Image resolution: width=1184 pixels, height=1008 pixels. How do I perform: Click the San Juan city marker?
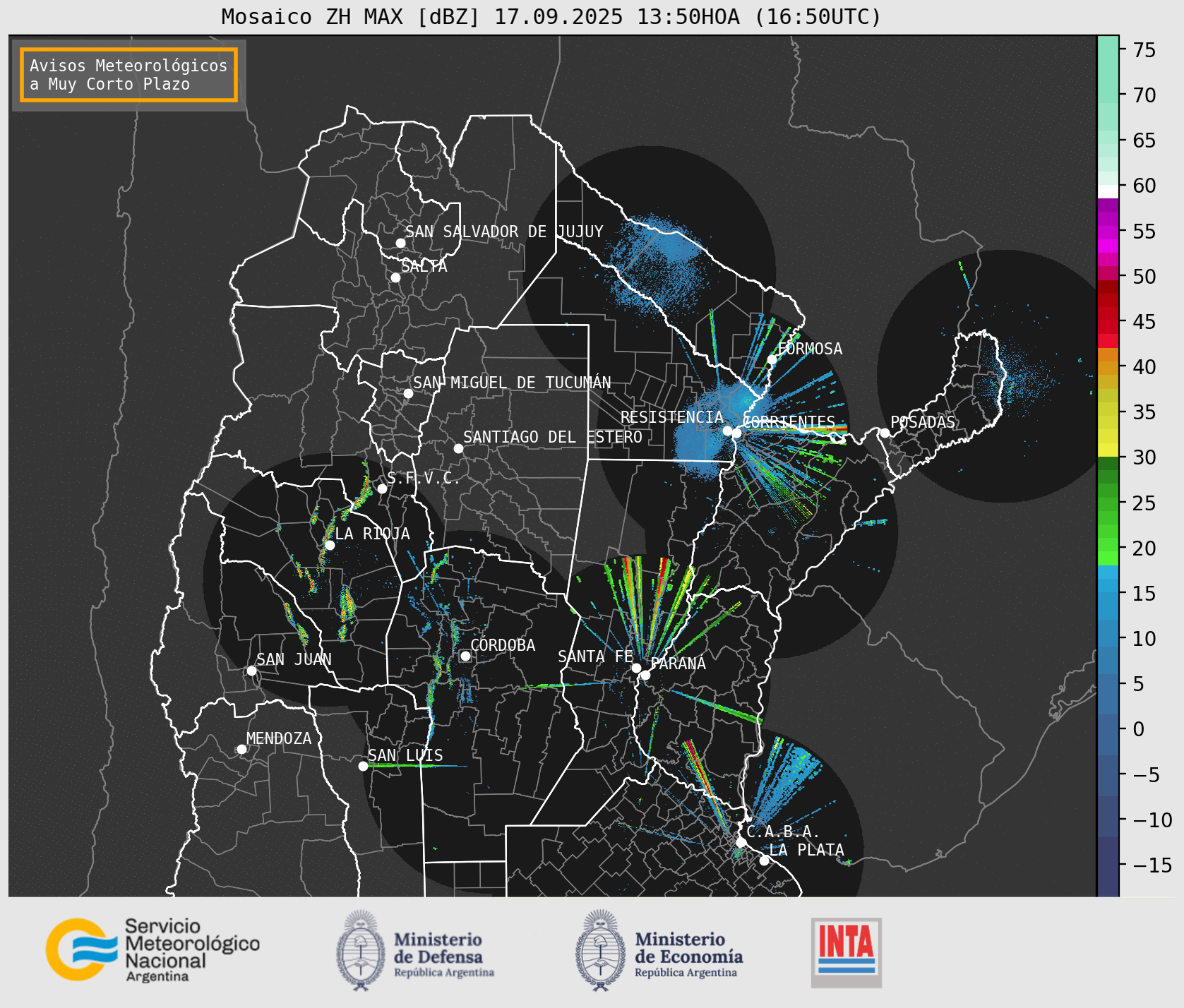pyautogui.click(x=251, y=671)
